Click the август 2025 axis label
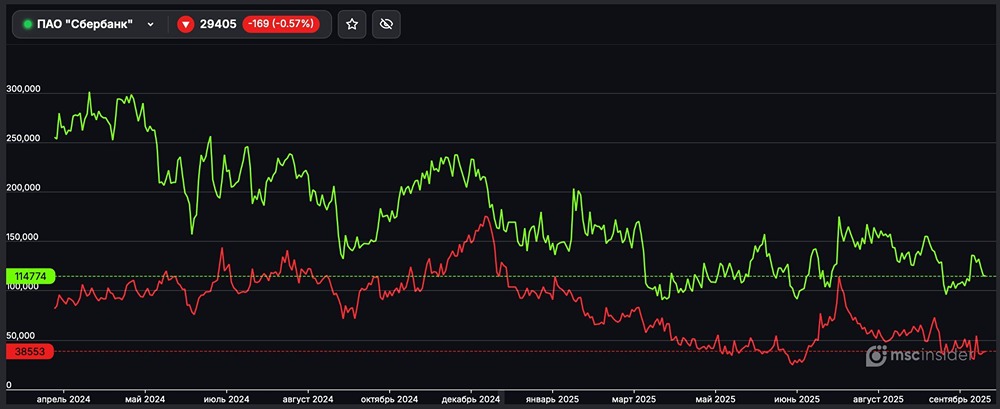This screenshot has height=409, width=1000. tap(878, 399)
